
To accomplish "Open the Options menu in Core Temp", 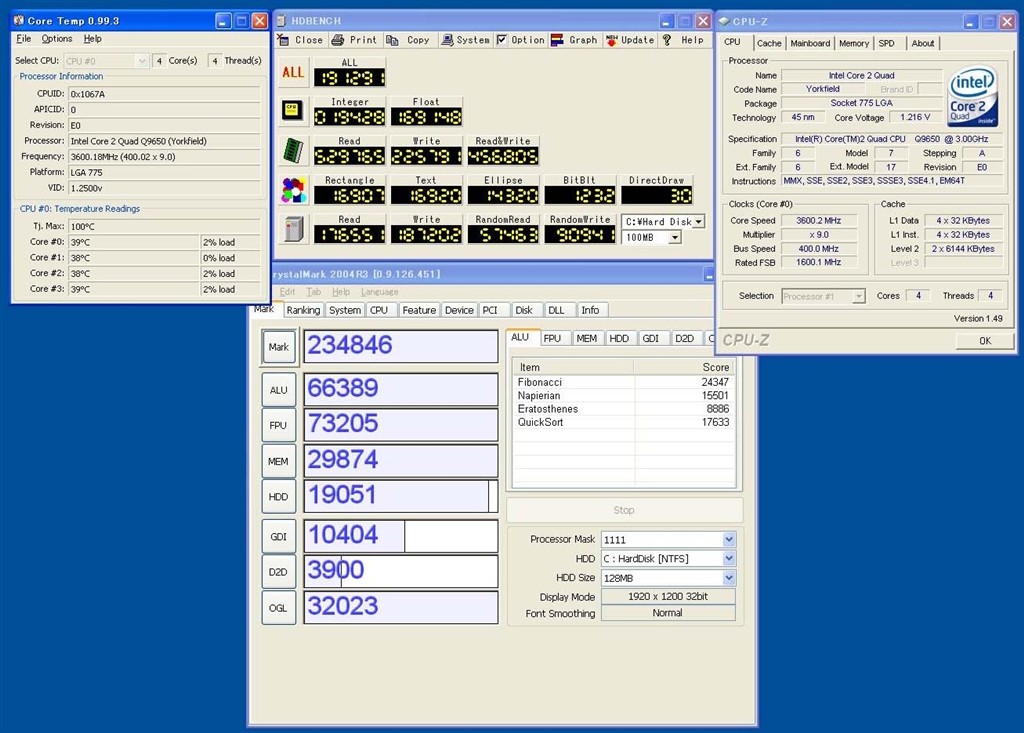I will point(57,39).
